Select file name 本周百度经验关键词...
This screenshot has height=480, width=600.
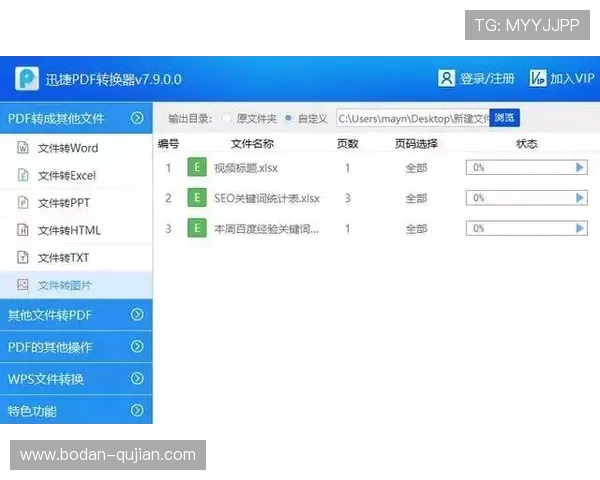point(266,229)
